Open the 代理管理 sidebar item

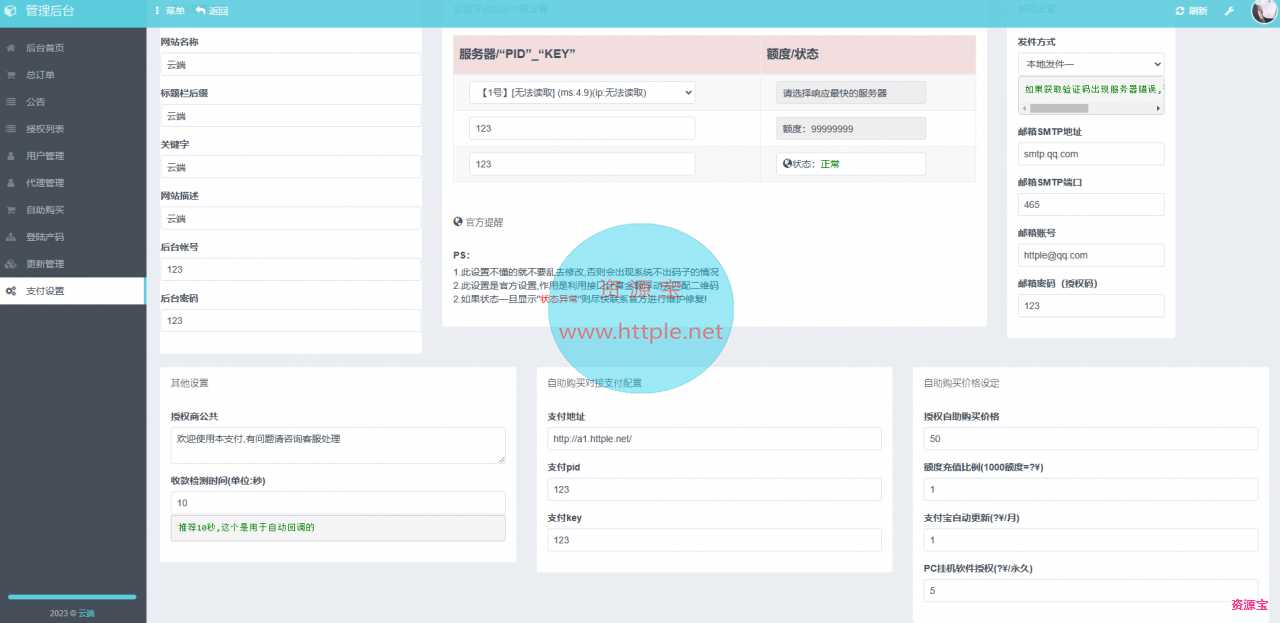pyautogui.click(x=73, y=183)
